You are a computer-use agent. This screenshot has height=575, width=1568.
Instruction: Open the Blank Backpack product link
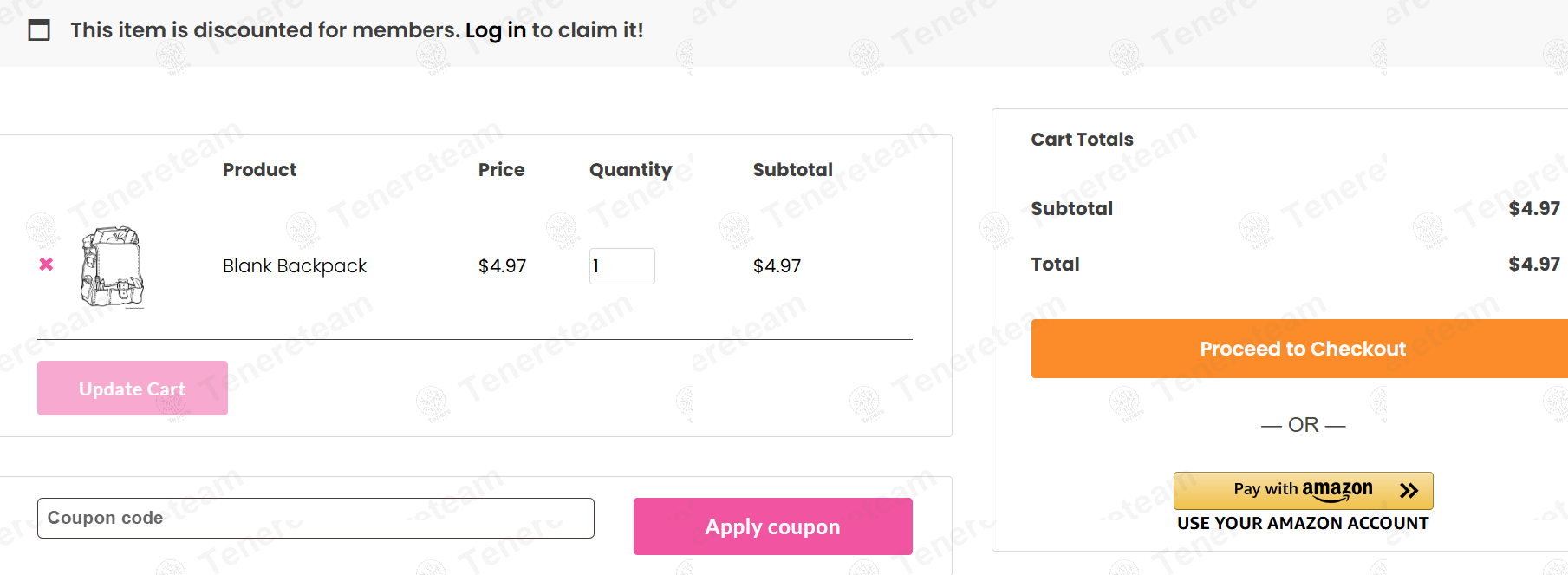[x=294, y=266]
